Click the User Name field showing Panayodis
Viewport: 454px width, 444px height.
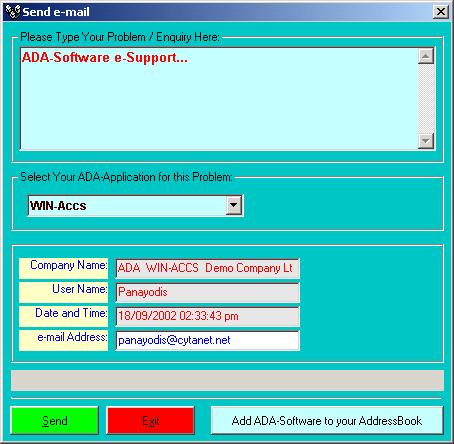point(208,292)
